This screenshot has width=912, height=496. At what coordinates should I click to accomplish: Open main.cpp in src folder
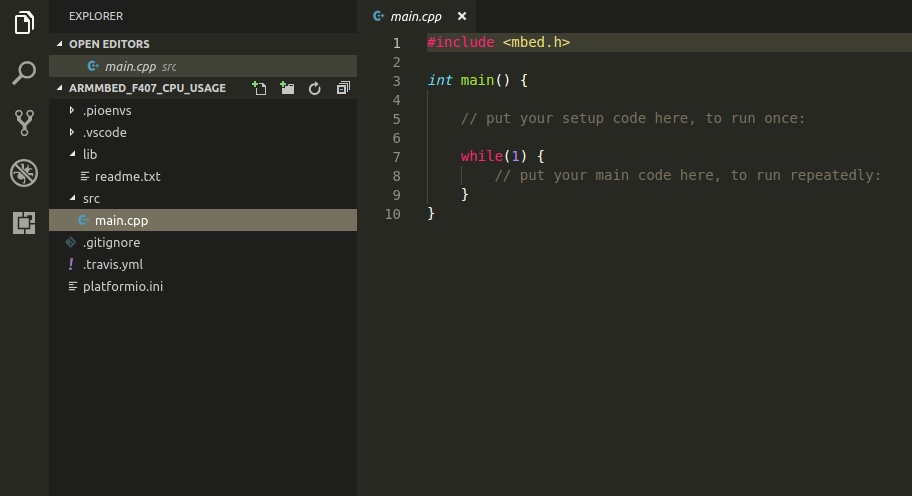coord(203,220)
